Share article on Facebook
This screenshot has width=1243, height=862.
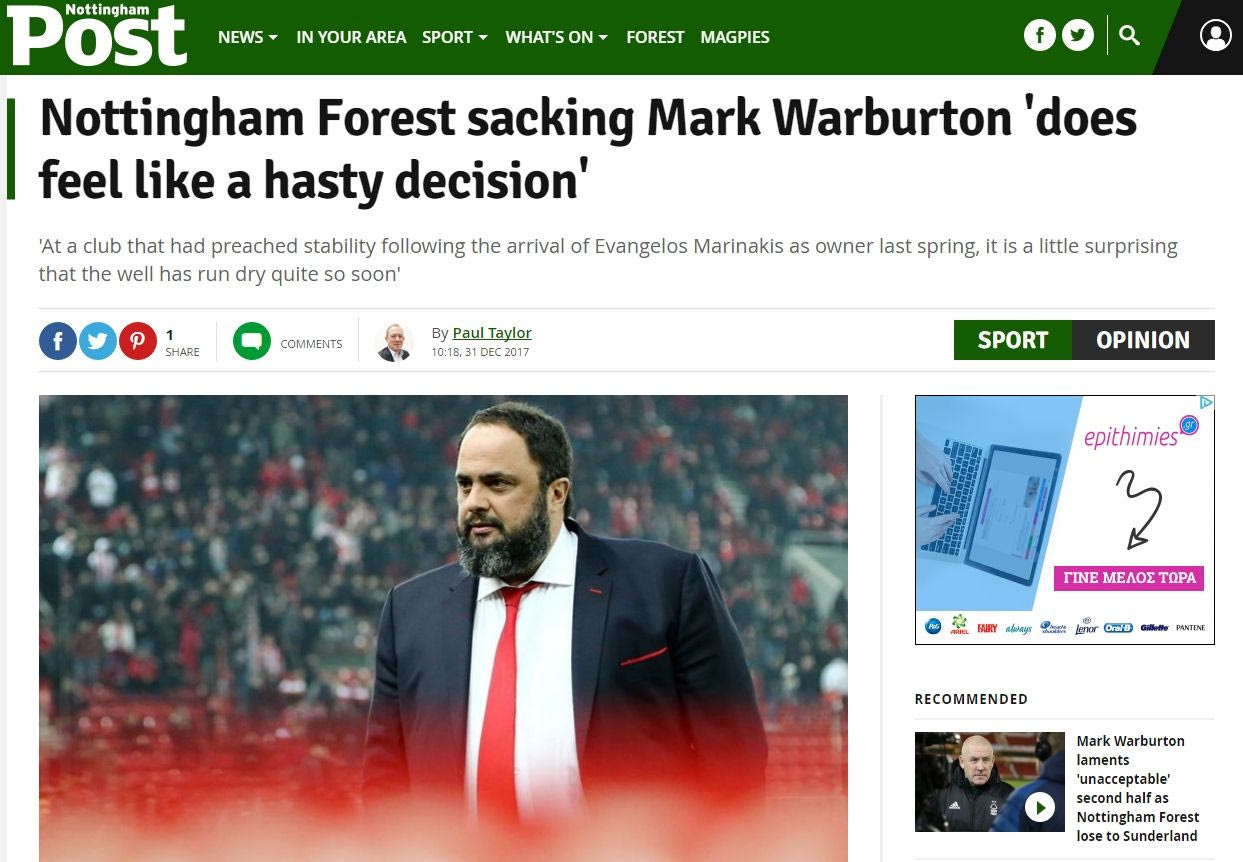click(x=58, y=342)
